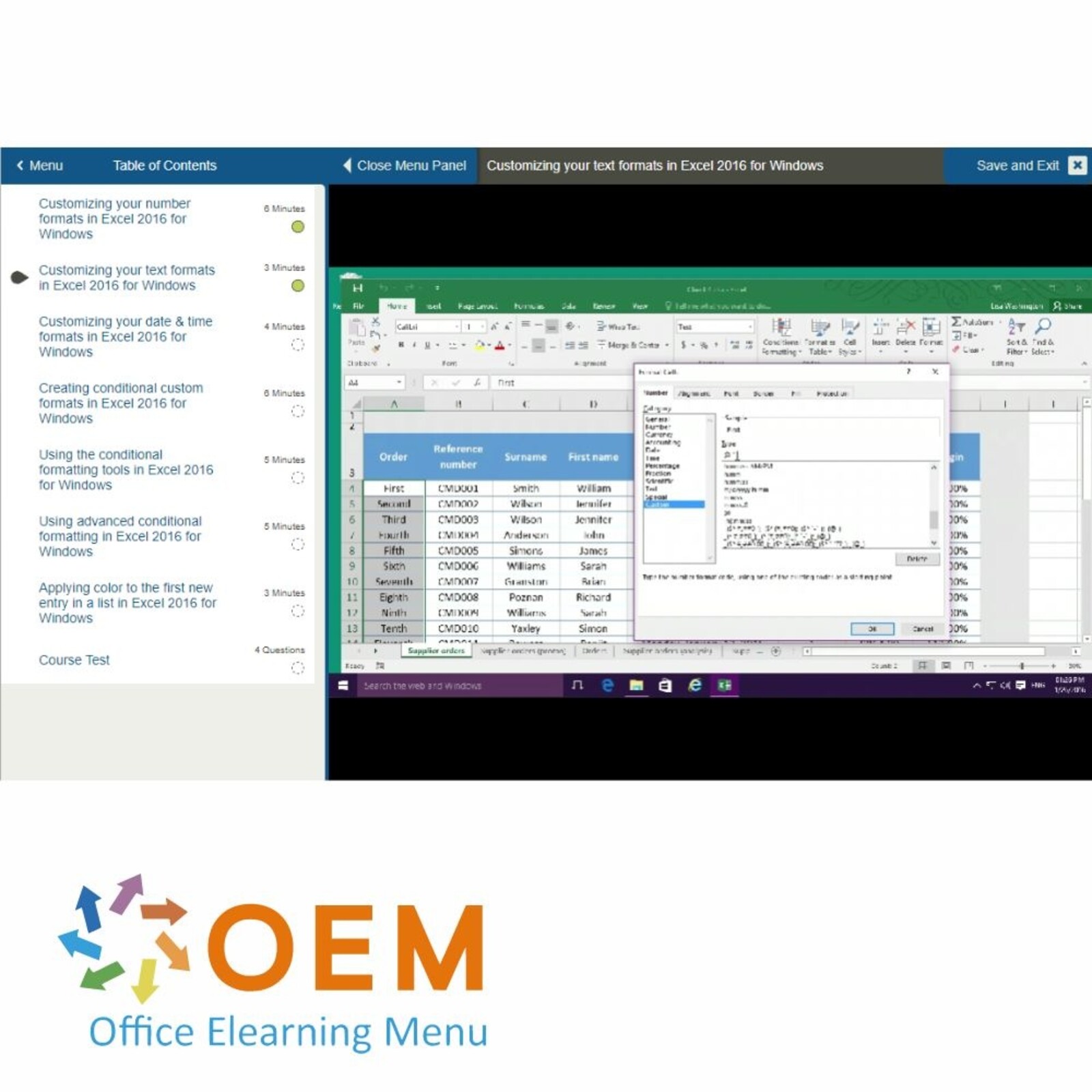Click Cancel in the Format Cells dialog
Image resolution: width=1092 pixels, height=1092 pixels.
[x=923, y=629]
